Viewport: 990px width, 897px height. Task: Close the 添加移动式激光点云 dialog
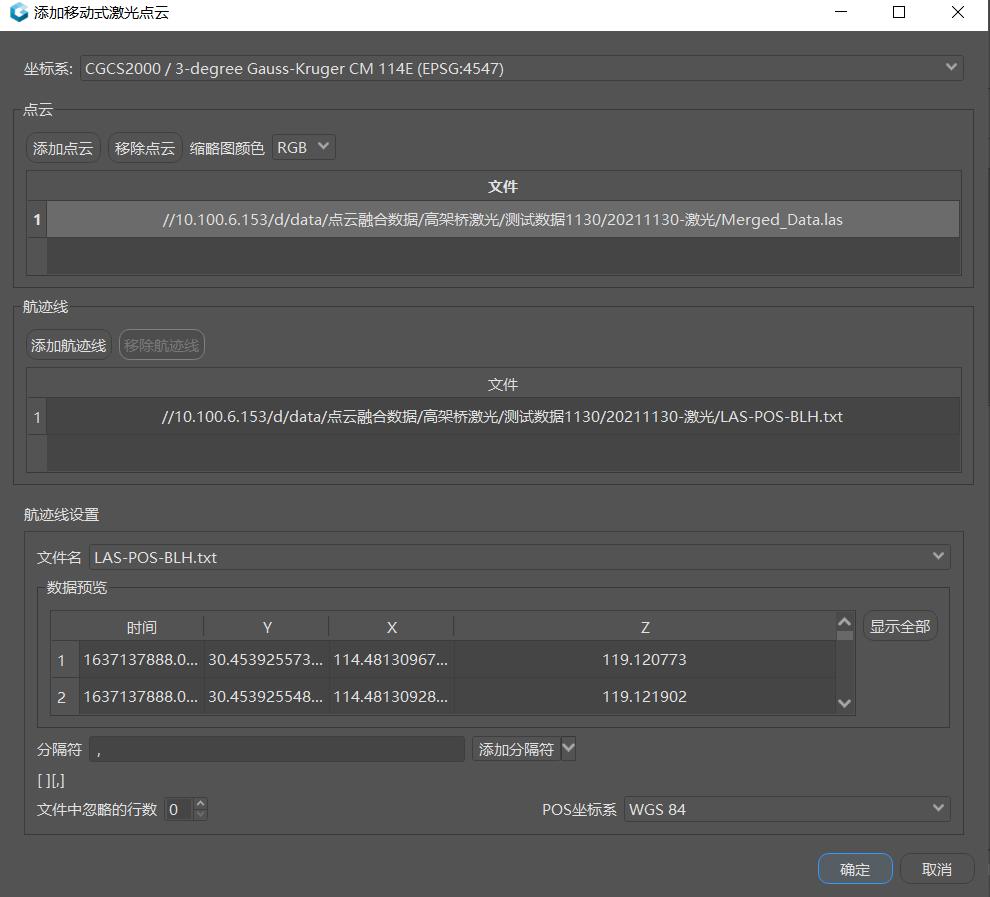click(x=958, y=12)
